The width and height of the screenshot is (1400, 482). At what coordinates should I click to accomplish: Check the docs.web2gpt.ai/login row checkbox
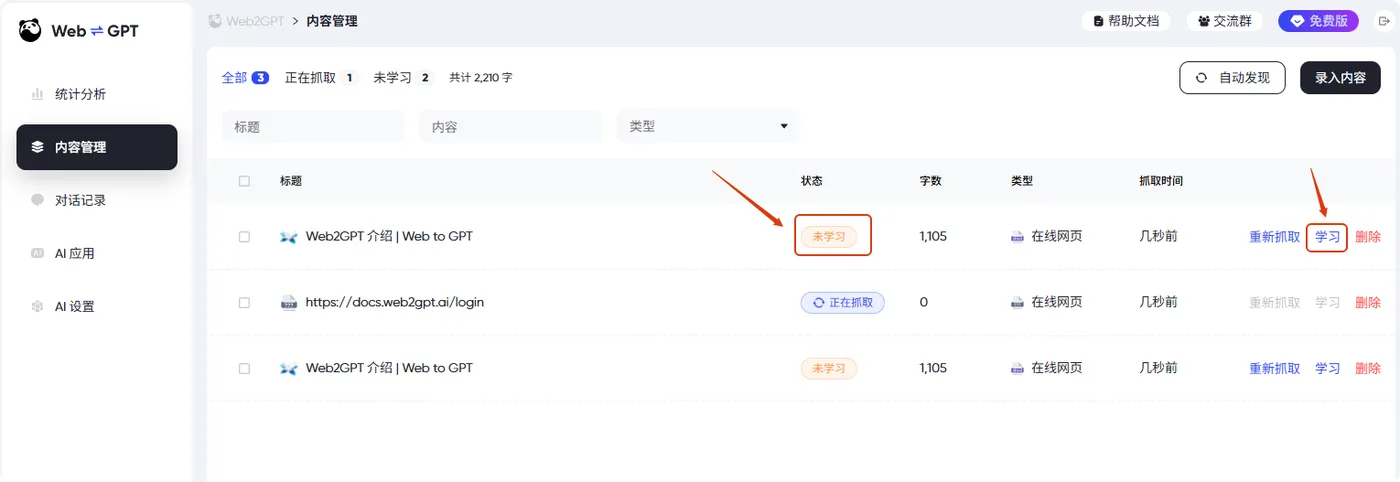[245, 302]
